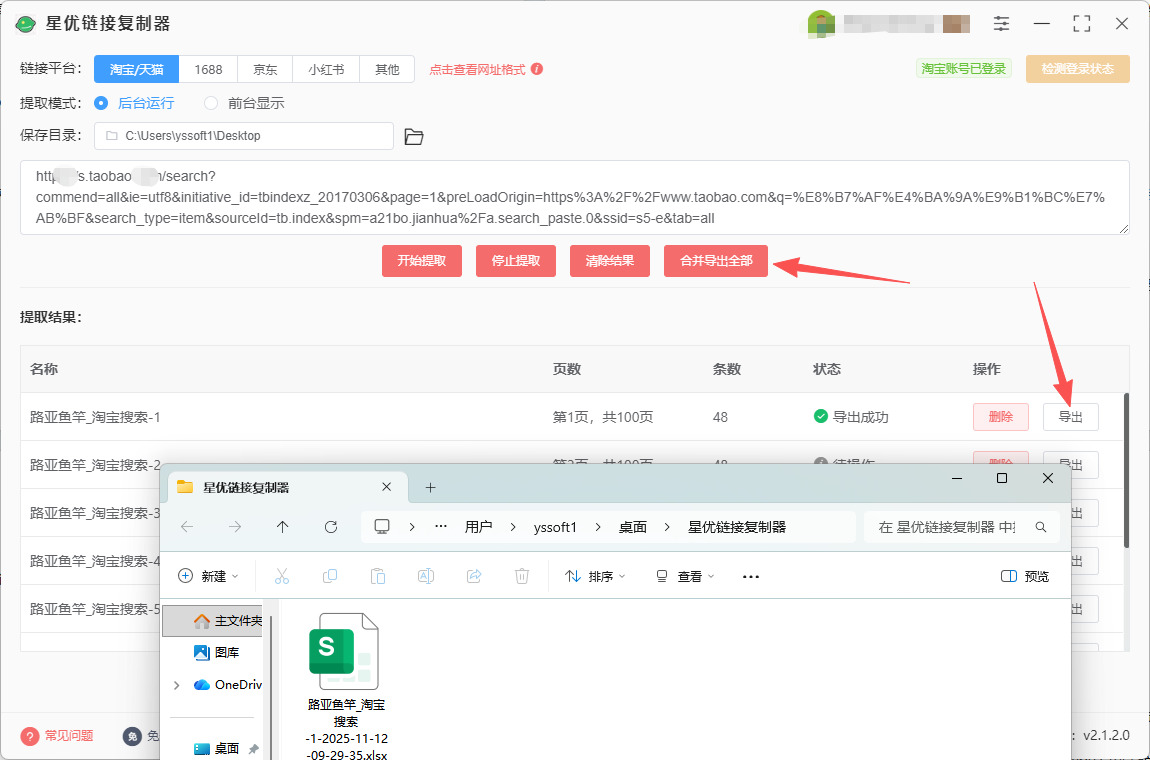
Task: Click the URL input text area
Action: pyautogui.click(x=574, y=197)
